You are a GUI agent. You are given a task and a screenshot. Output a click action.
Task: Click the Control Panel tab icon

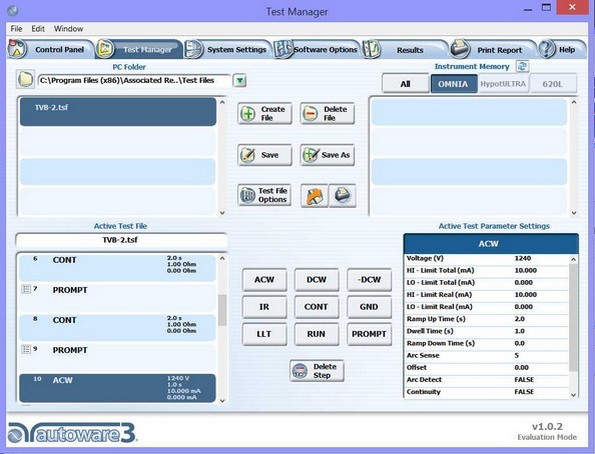[x=17, y=49]
